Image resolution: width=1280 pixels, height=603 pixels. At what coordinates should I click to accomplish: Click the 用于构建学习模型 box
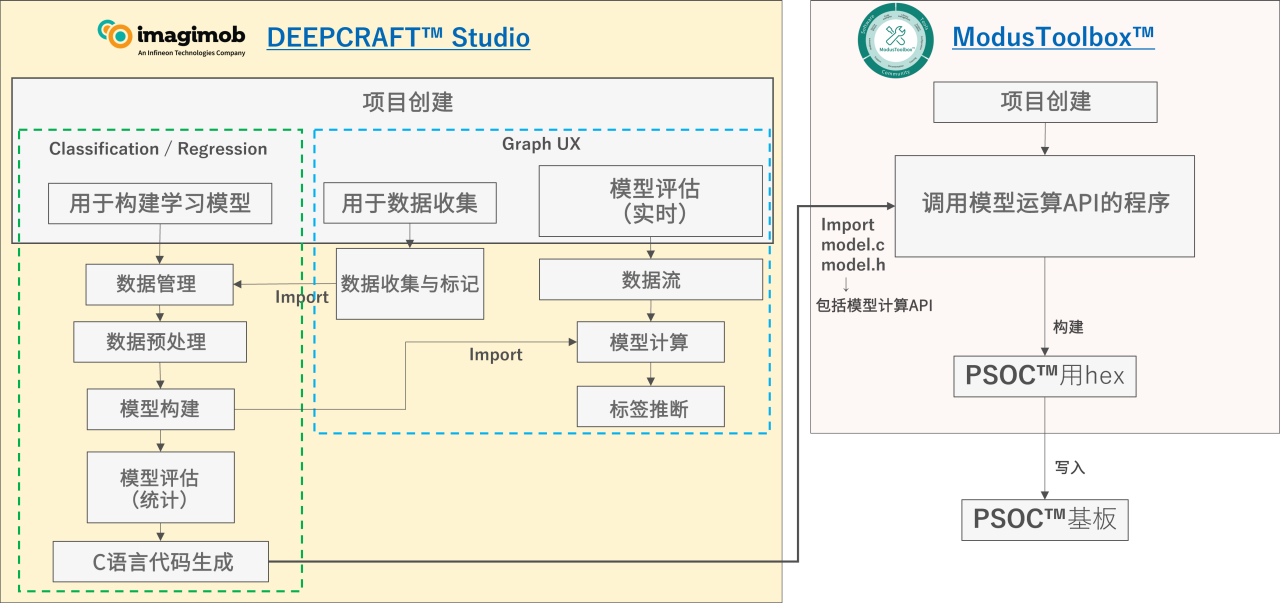160,203
